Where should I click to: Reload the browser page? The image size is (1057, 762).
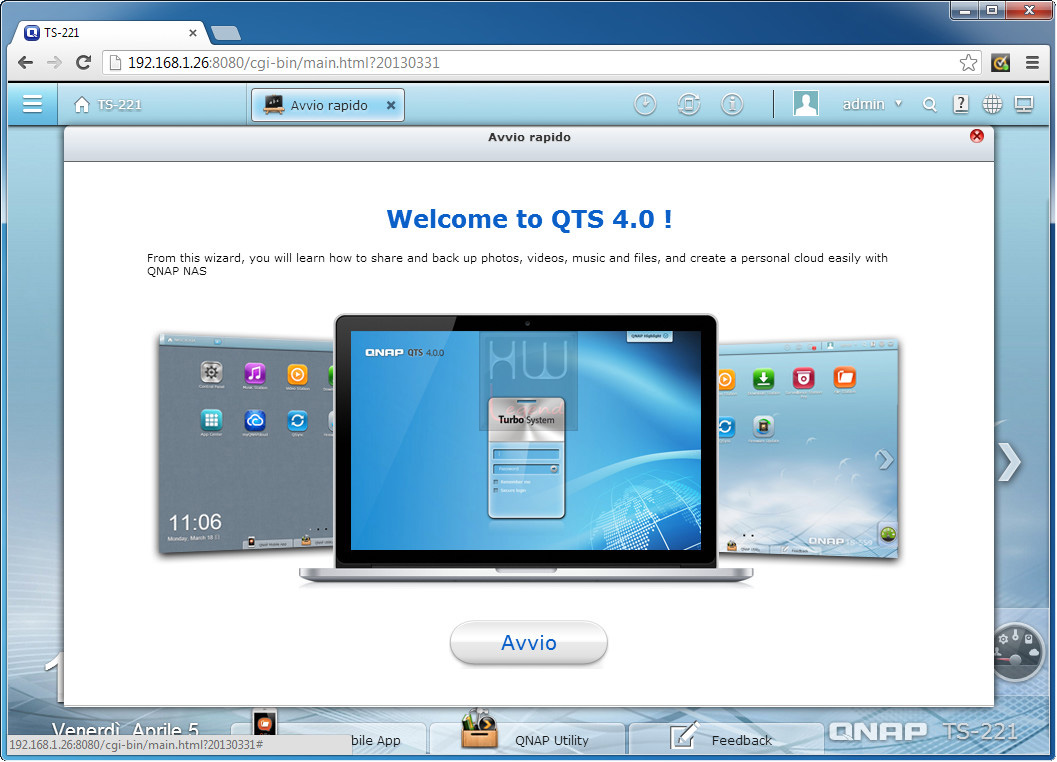point(84,63)
